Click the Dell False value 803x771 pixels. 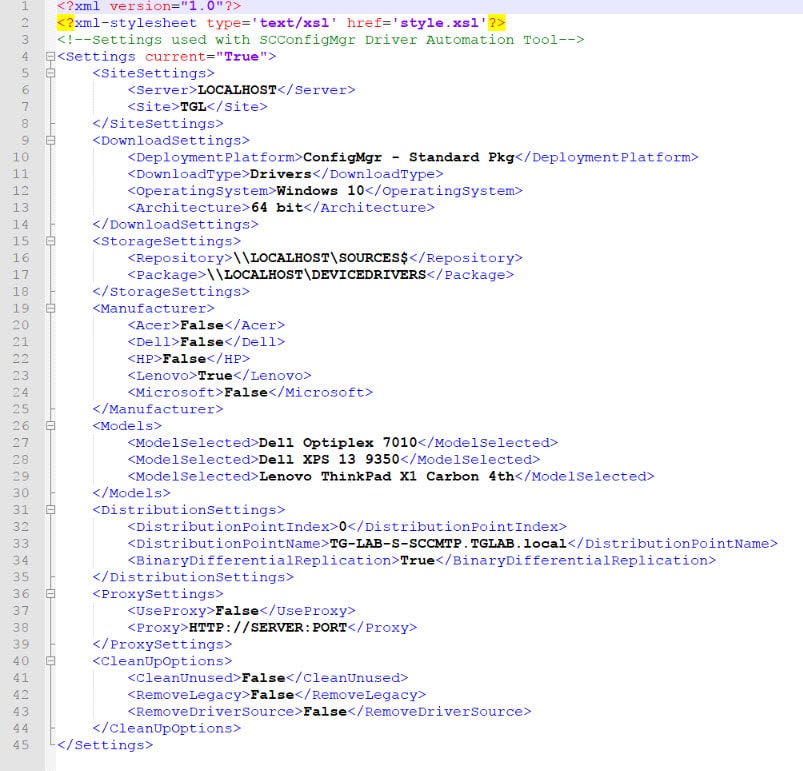(202, 342)
